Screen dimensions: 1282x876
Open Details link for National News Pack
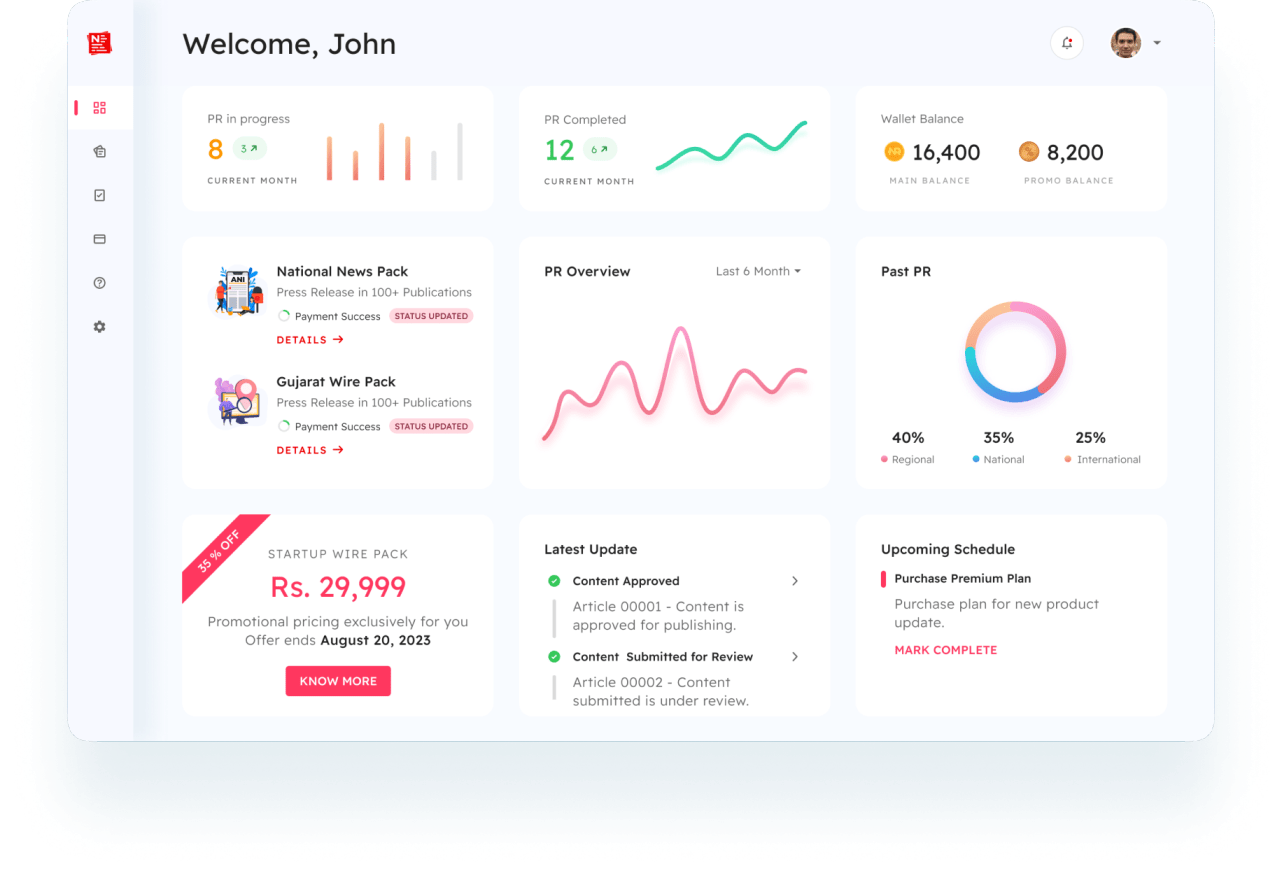(x=310, y=340)
